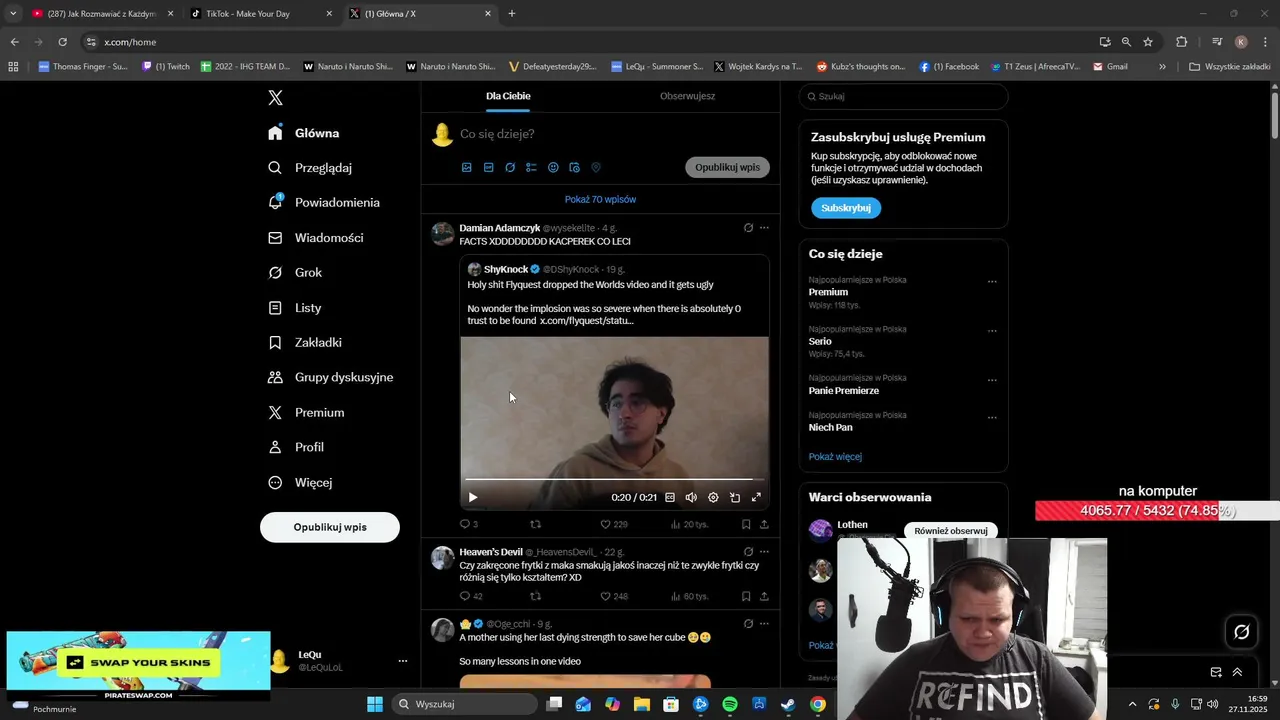
Task: Open Grok actions on Heaven's Devil post
Action: click(748, 551)
